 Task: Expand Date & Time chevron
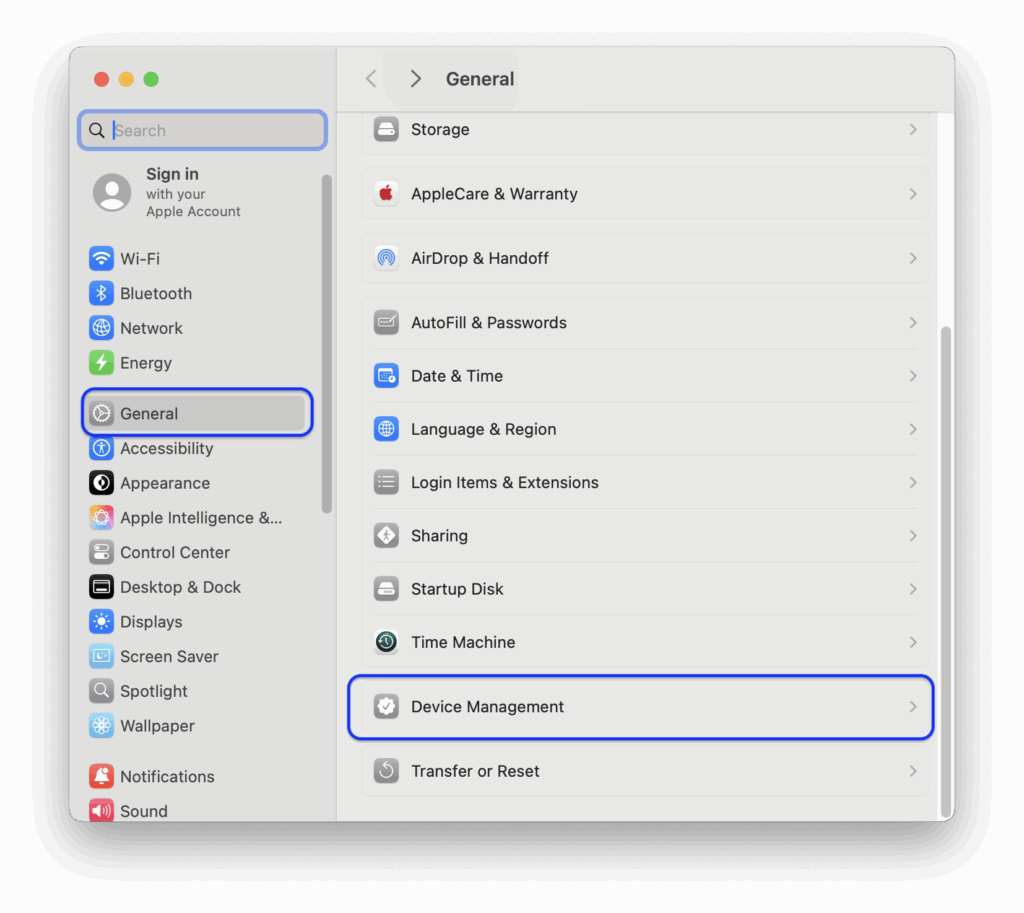click(x=913, y=376)
